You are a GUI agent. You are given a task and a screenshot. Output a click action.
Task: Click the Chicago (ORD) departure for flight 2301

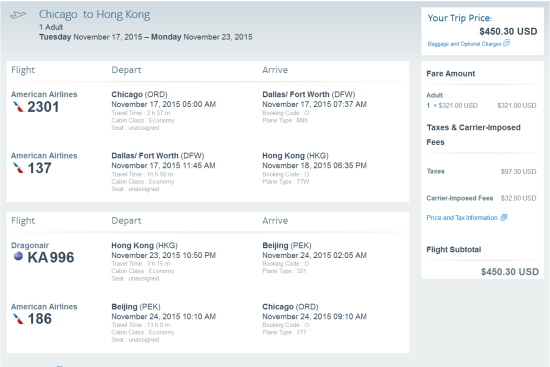point(139,94)
